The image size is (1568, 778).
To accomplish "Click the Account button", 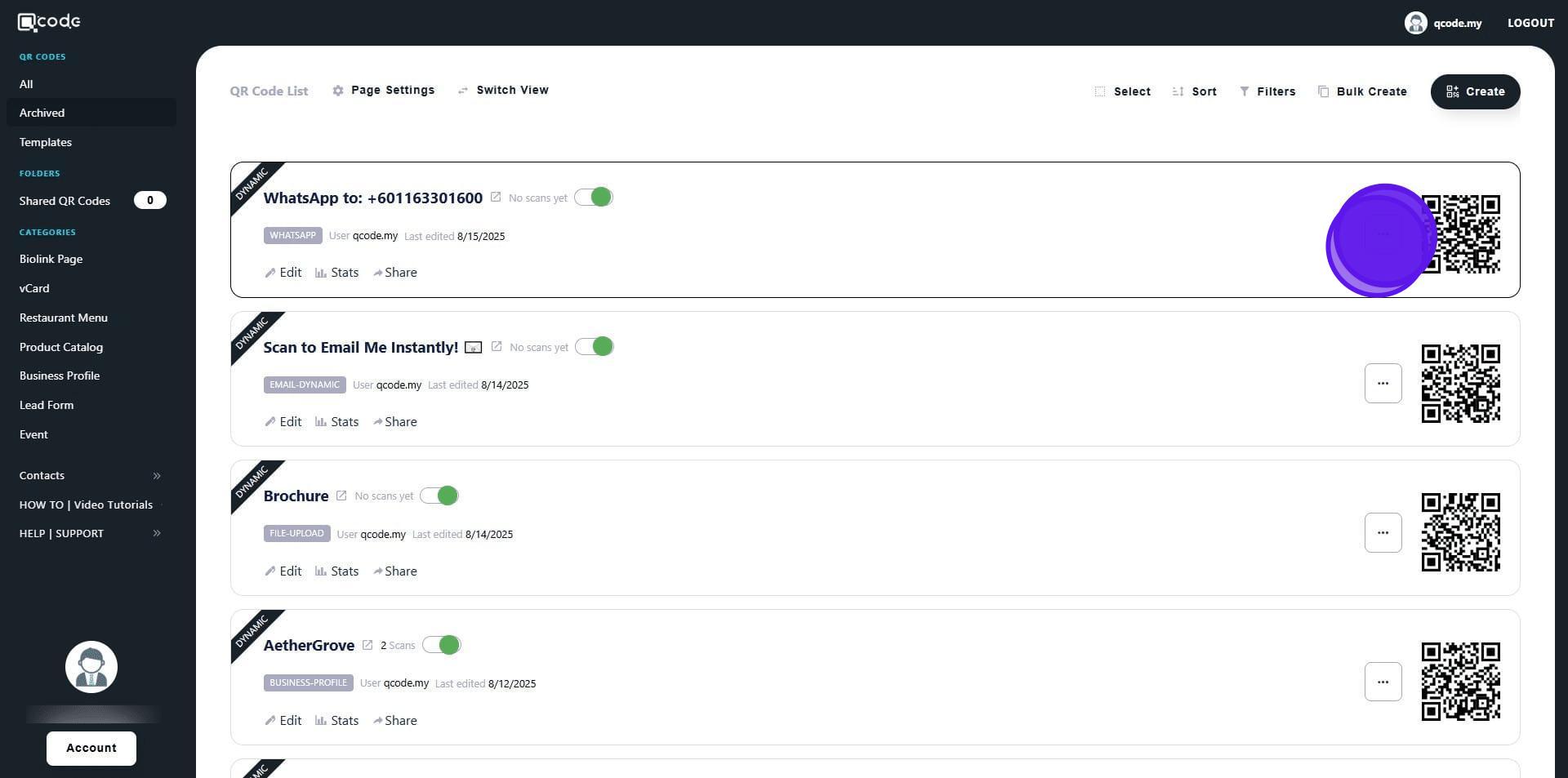I will click(x=91, y=749).
